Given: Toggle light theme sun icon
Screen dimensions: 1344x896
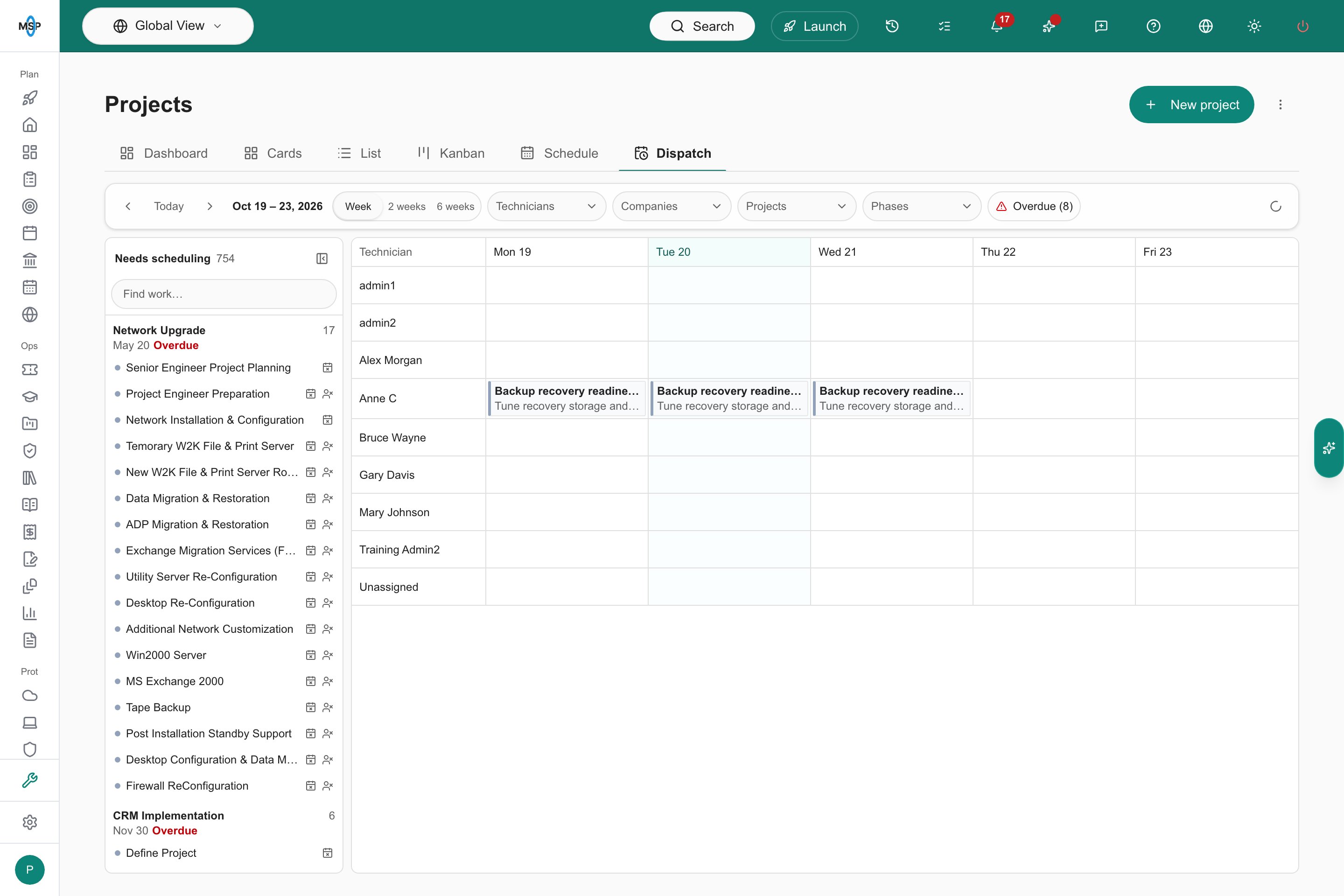Looking at the screenshot, I should 1254,26.
